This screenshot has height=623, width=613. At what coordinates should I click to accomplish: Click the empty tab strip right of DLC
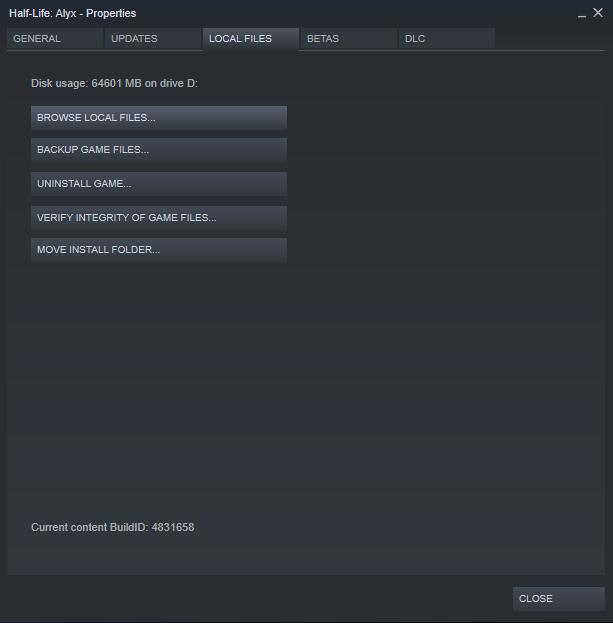tap(550, 39)
